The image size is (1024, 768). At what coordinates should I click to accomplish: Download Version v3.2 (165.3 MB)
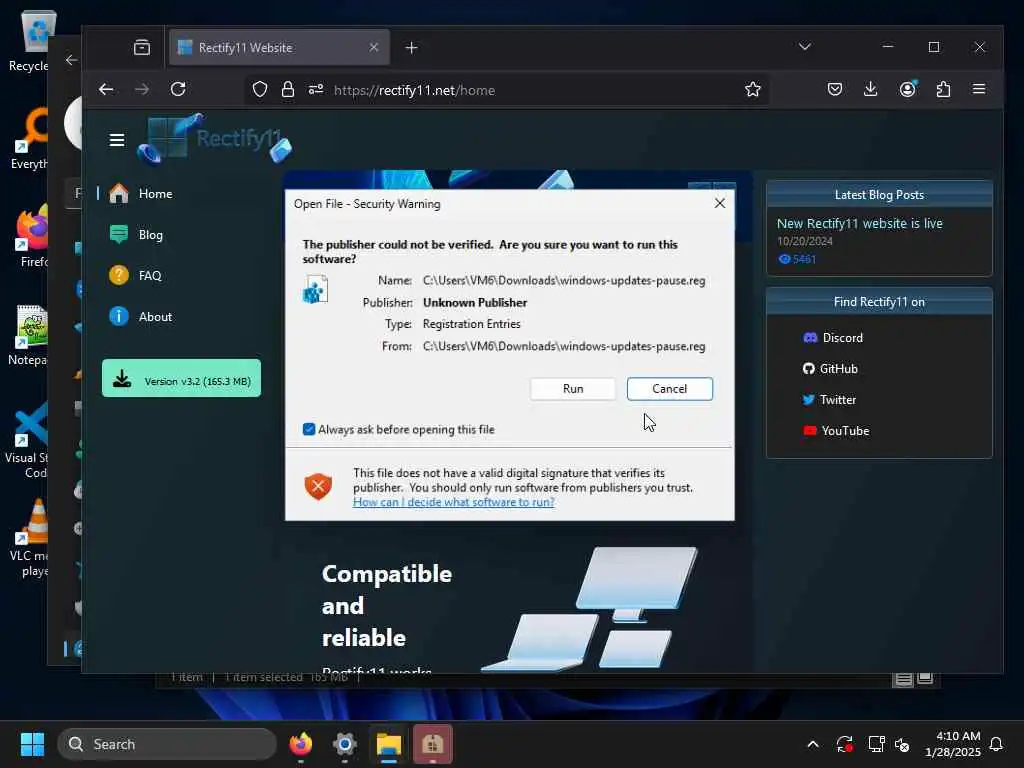click(182, 378)
